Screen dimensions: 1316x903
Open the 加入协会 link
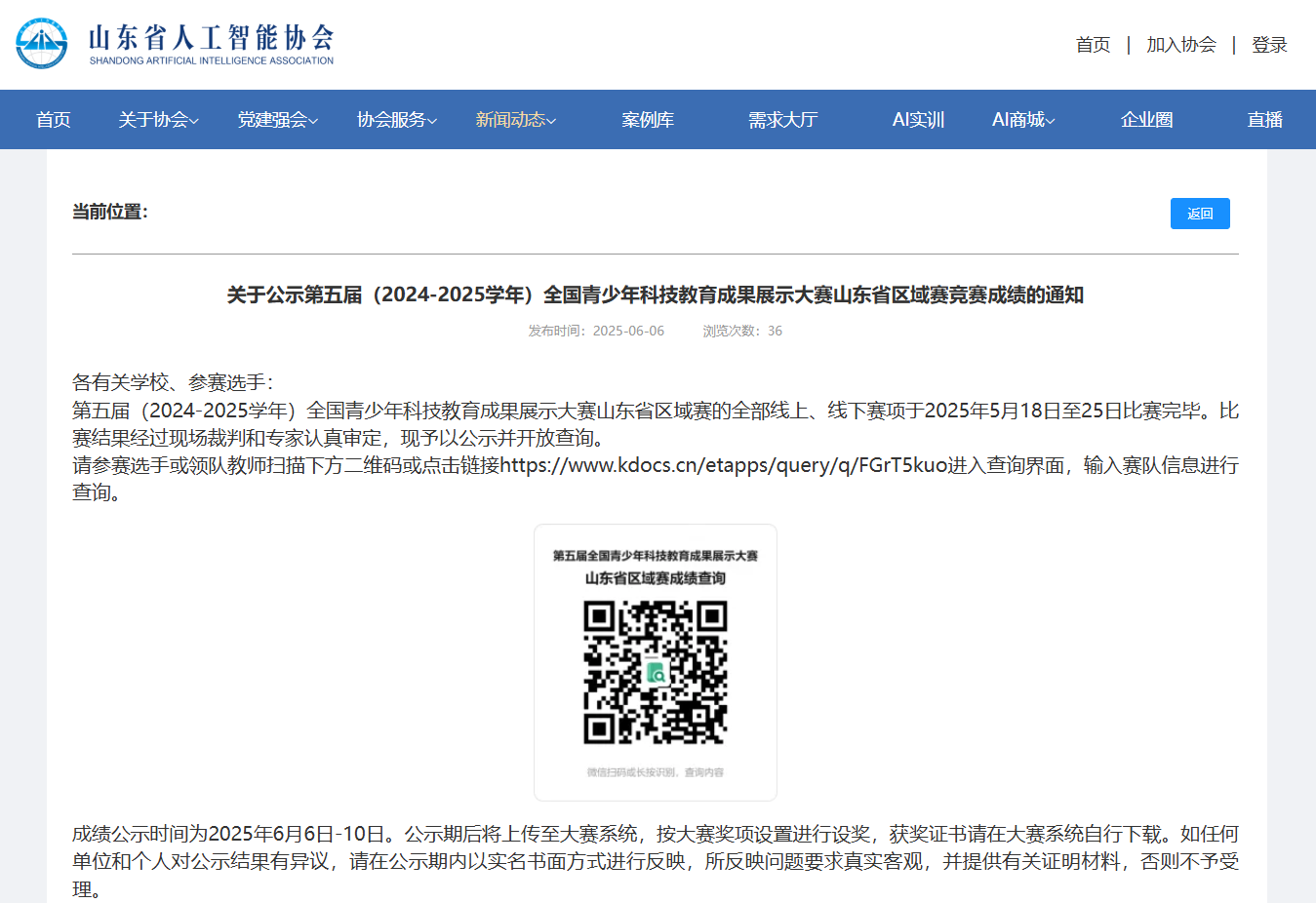click(1181, 45)
